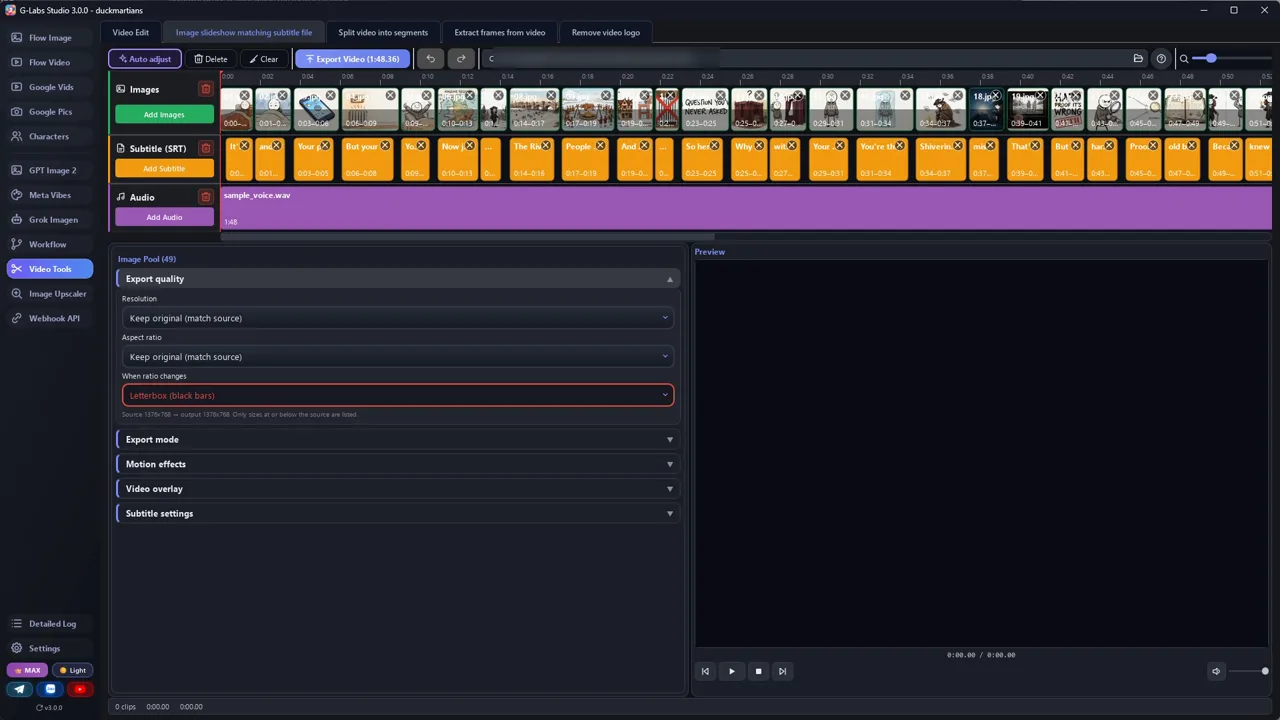Skip to the previous clip in preview
Screen dimensions: 1280x720
point(705,671)
